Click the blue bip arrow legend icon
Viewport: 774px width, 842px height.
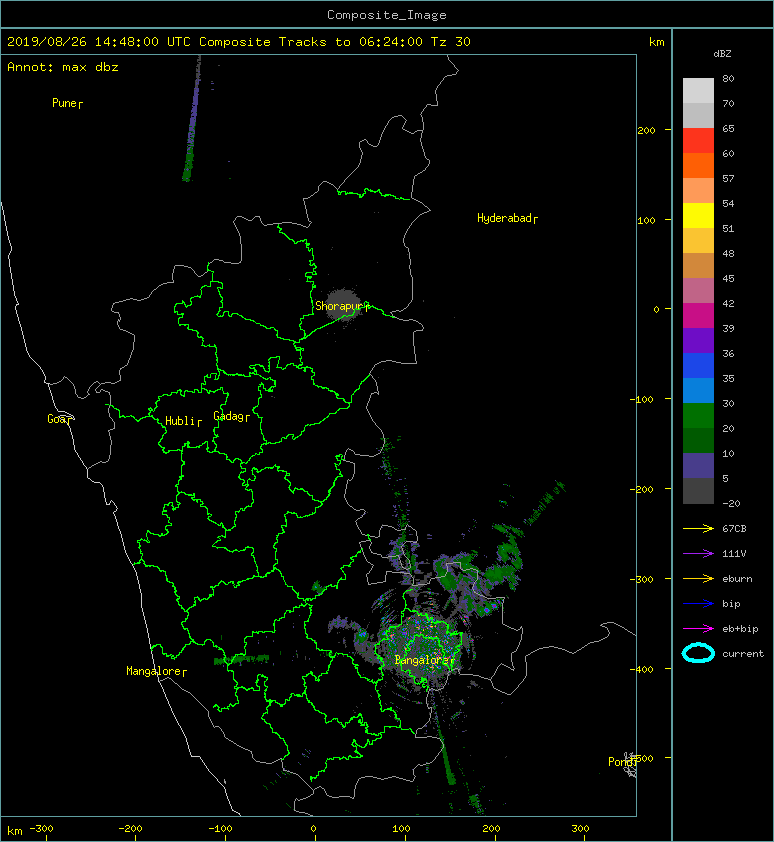(x=698, y=604)
